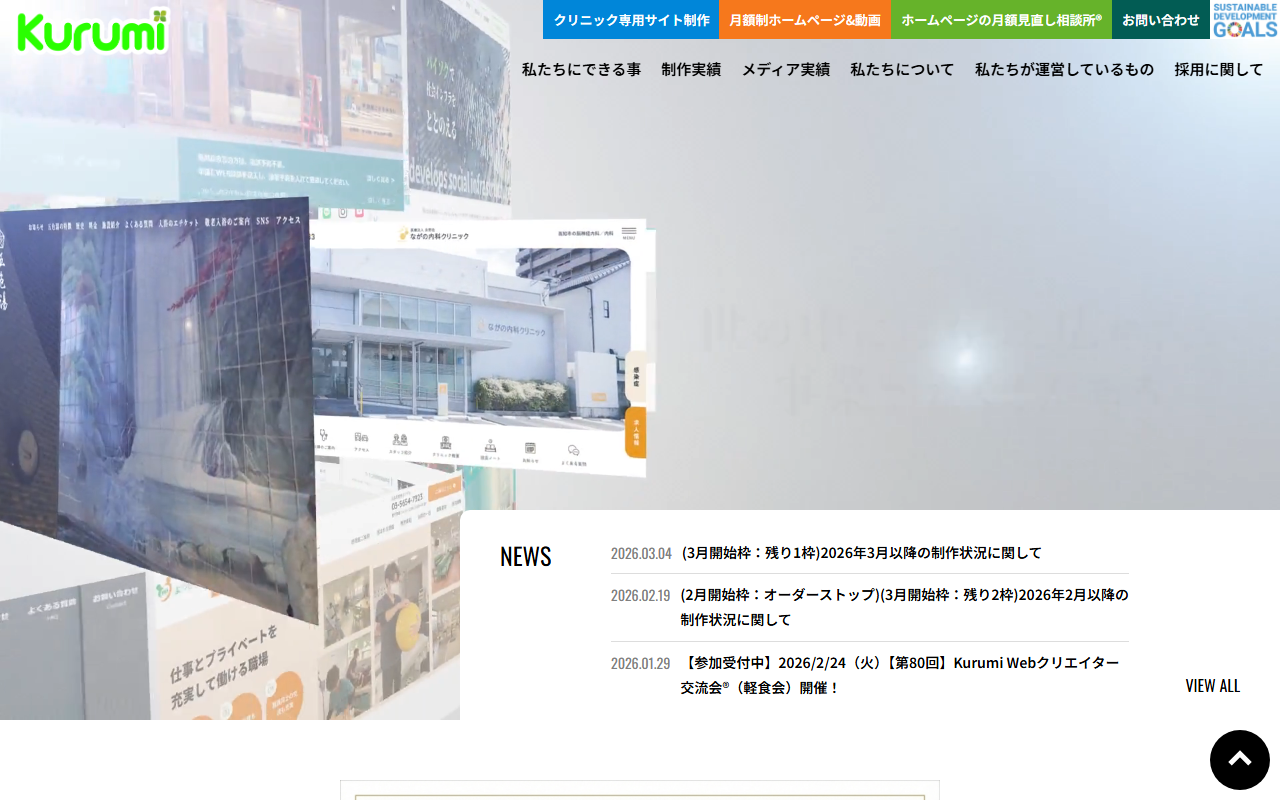
Task: Open 私たちについて navigation item
Action: [902, 69]
